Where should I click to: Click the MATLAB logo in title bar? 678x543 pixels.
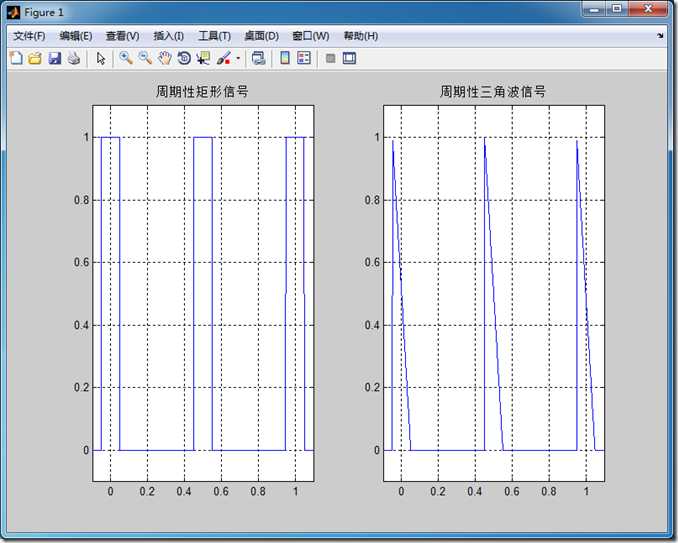click(14, 13)
